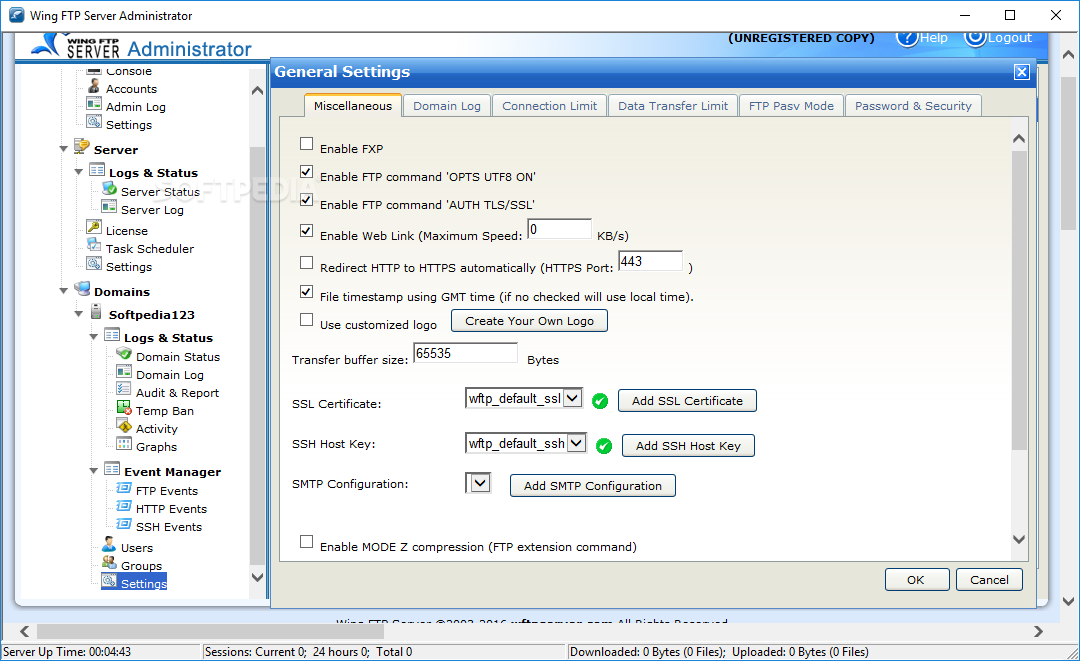The height and width of the screenshot is (661, 1080).
Task: Click Create Your Own Logo button
Action: pyautogui.click(x=529, y=321)
